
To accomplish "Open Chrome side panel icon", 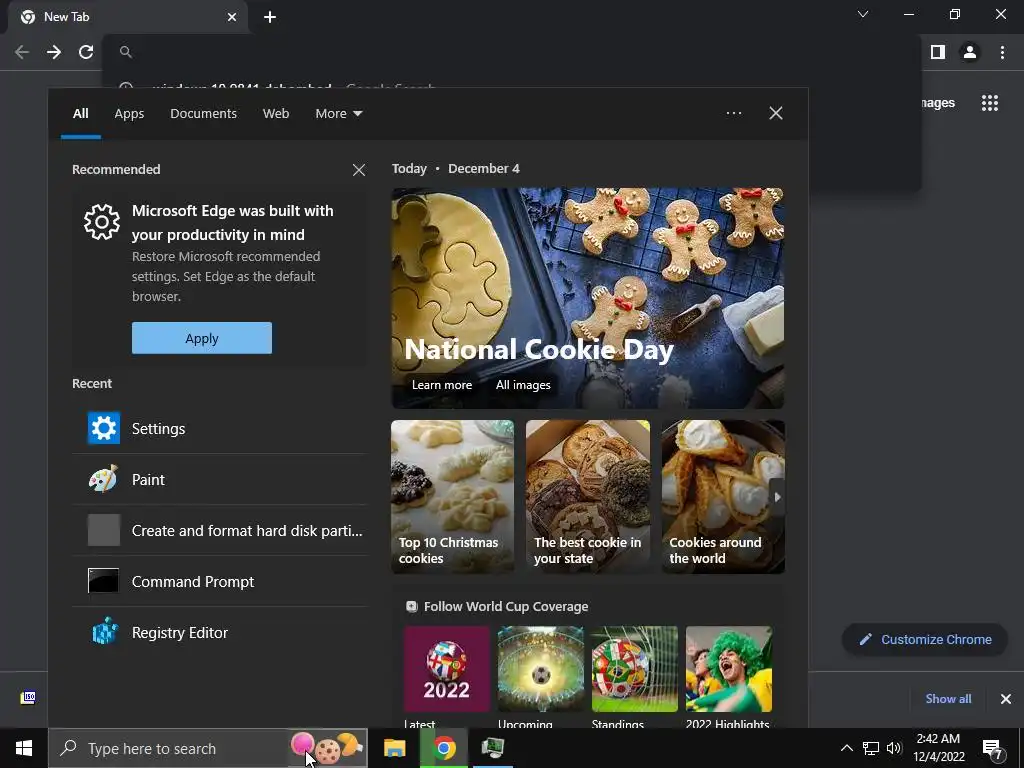I will pyautogui.click(x=938, y=52).
